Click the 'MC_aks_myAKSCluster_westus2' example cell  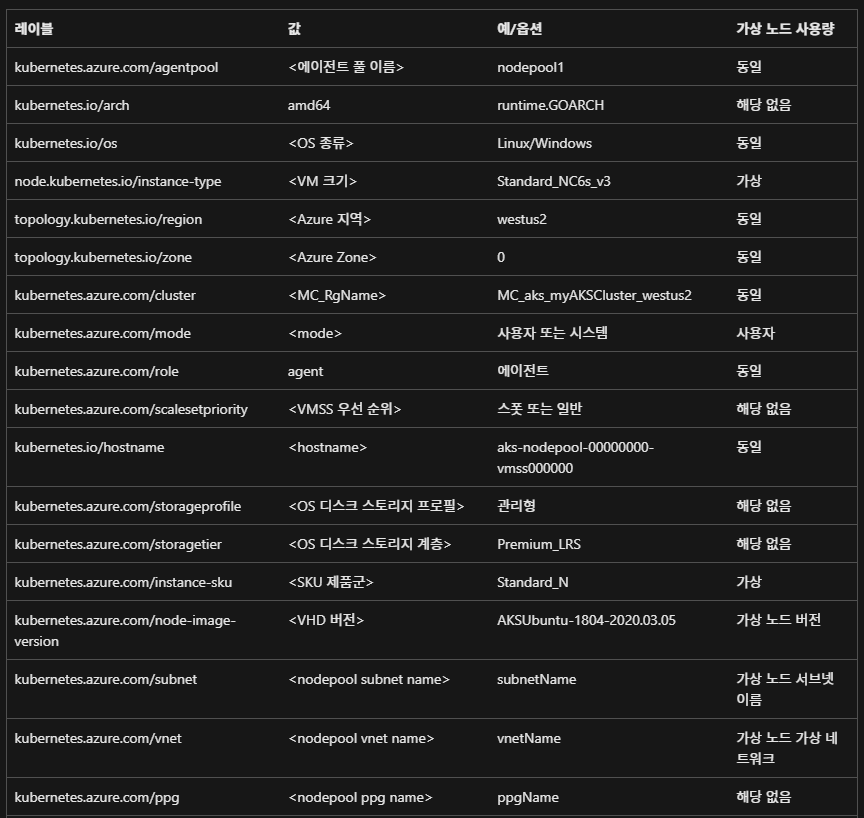click(594, 295)
